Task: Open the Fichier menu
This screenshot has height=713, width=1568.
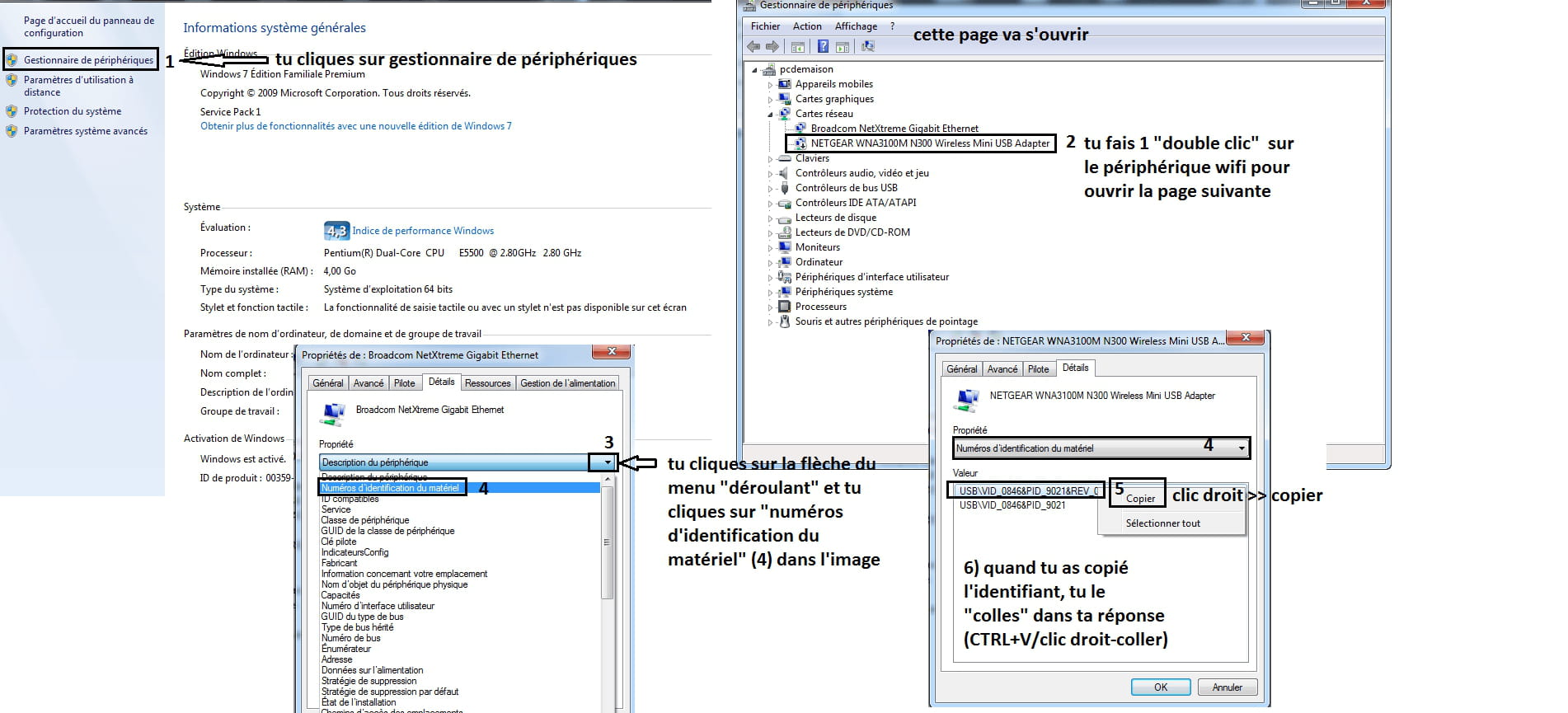Action: (x=765, y=26)
